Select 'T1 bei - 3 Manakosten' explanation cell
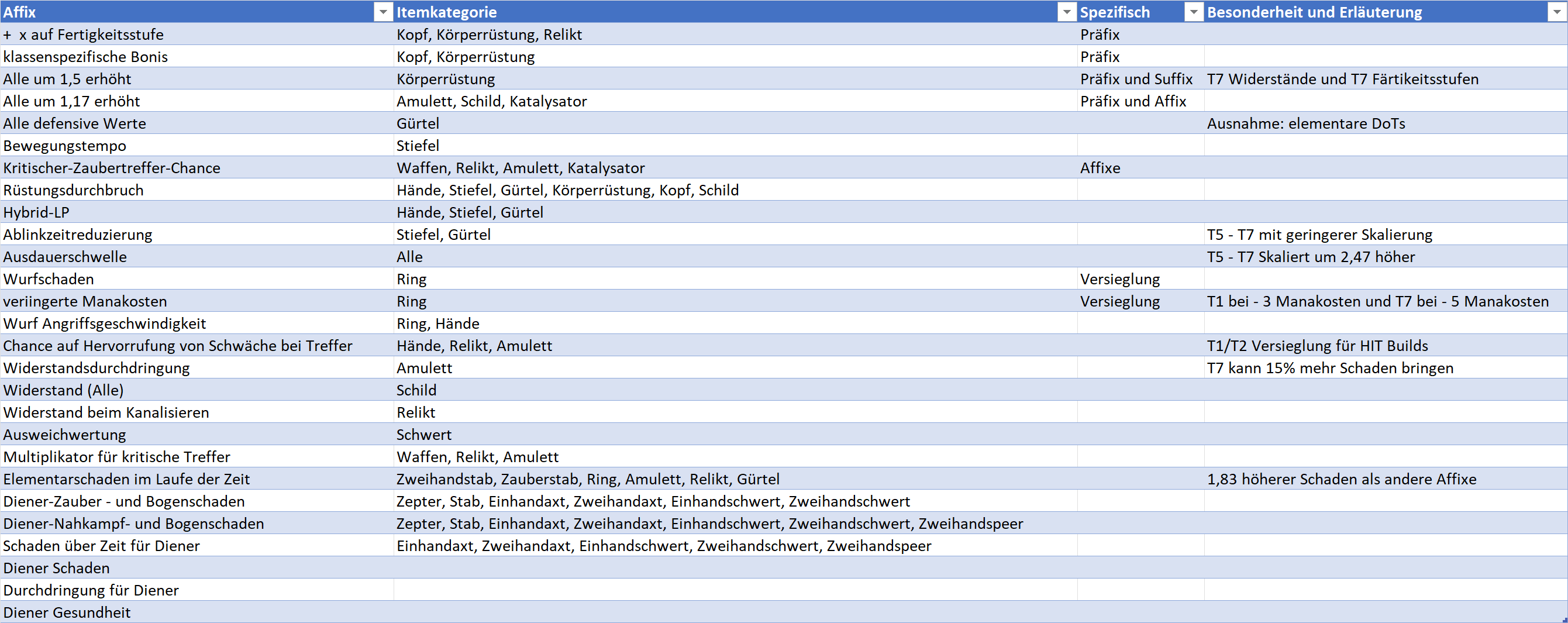Image resolution: width=1568 pixels, height=623 pixels. point(1386,301)
